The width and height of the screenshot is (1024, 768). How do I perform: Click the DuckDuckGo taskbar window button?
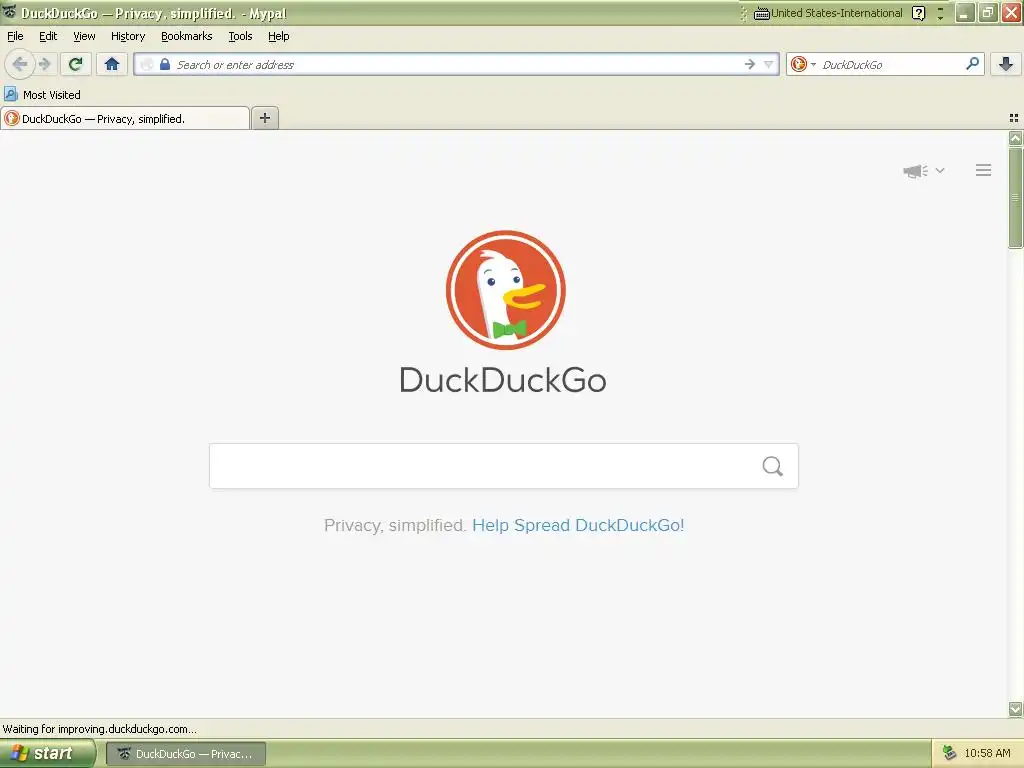click(186, 754)
